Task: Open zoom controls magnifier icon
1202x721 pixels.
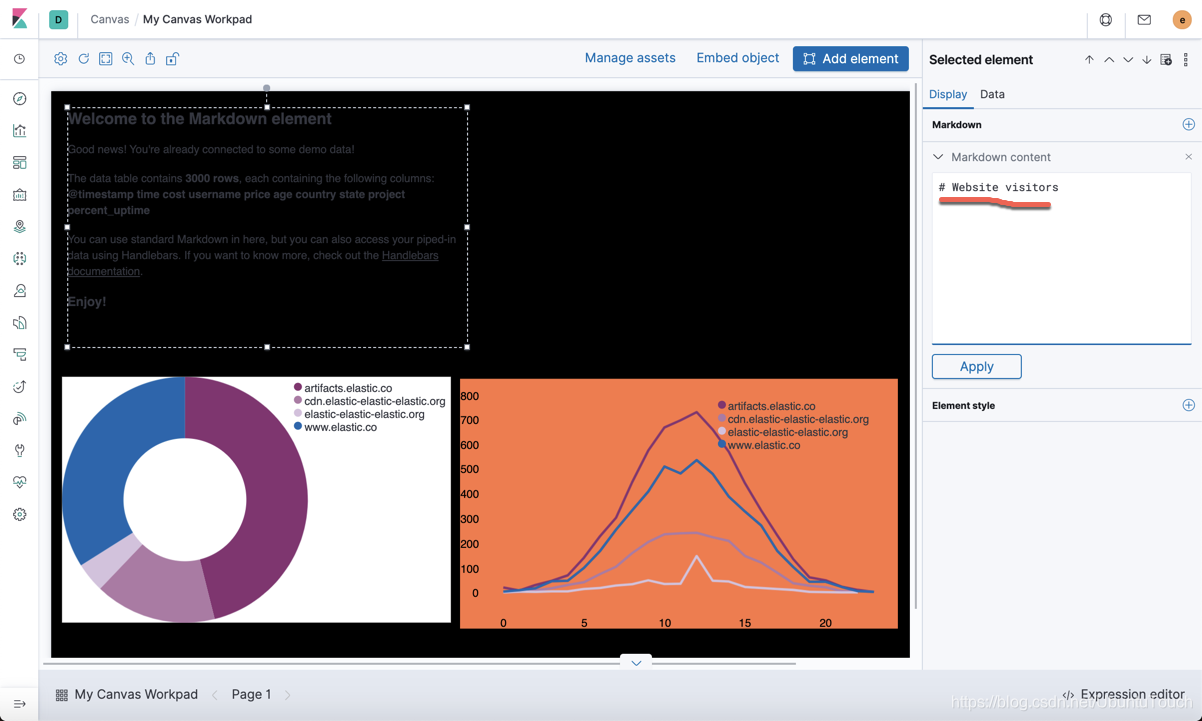Action: (x=128, y=59)
